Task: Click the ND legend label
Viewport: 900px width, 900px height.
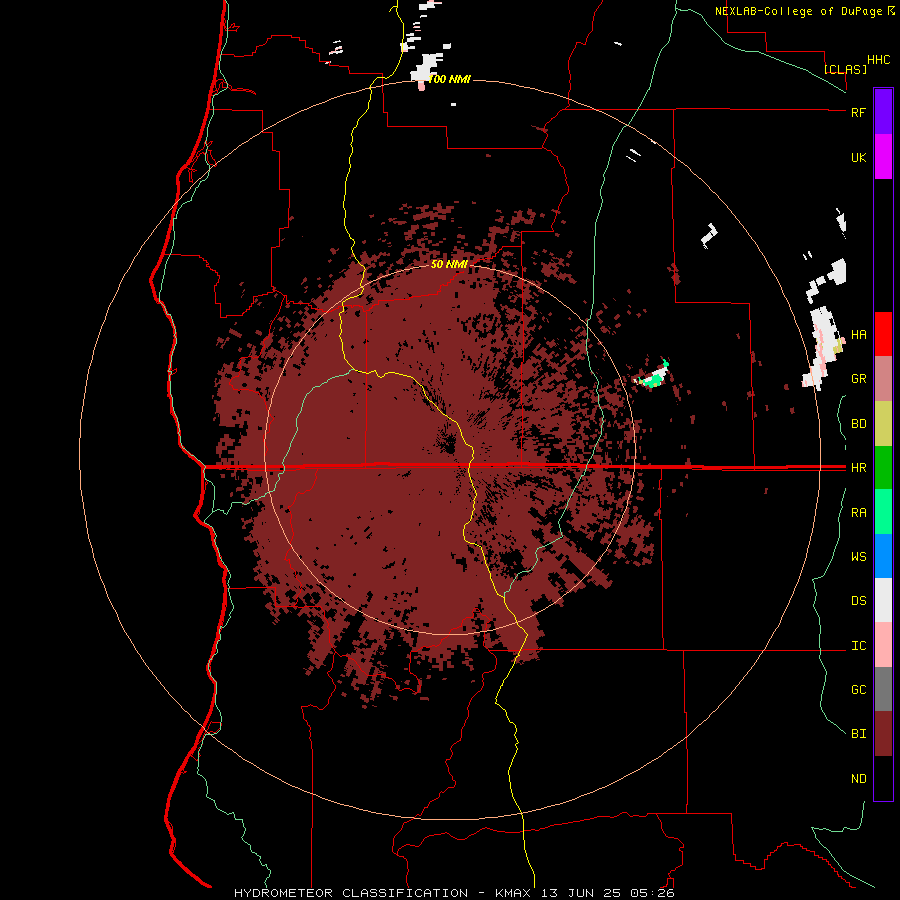Action: [x=858, y=779]
